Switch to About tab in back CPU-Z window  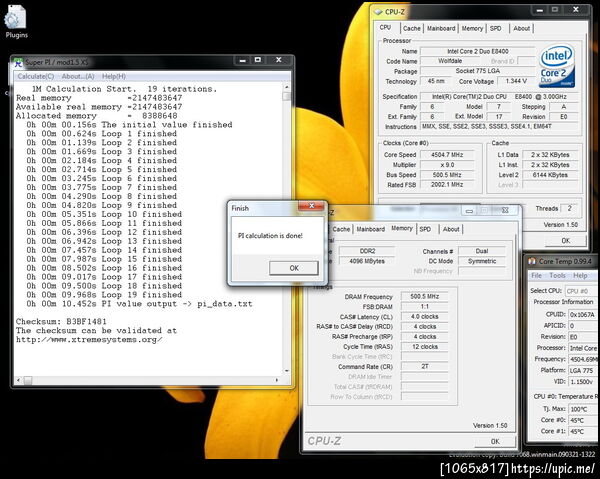point(522,28)
